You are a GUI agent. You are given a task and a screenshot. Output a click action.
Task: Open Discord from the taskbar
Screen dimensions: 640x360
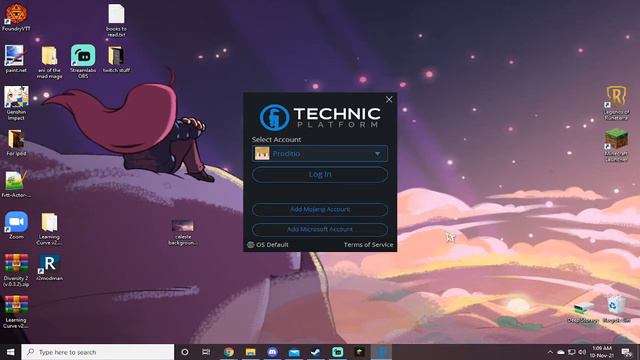pos(272,352)
